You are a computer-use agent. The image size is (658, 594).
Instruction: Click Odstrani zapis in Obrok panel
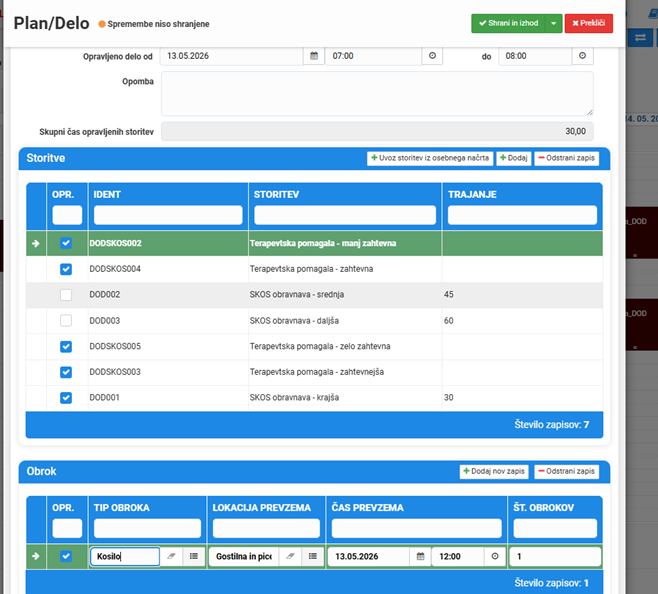click(567, 471)
